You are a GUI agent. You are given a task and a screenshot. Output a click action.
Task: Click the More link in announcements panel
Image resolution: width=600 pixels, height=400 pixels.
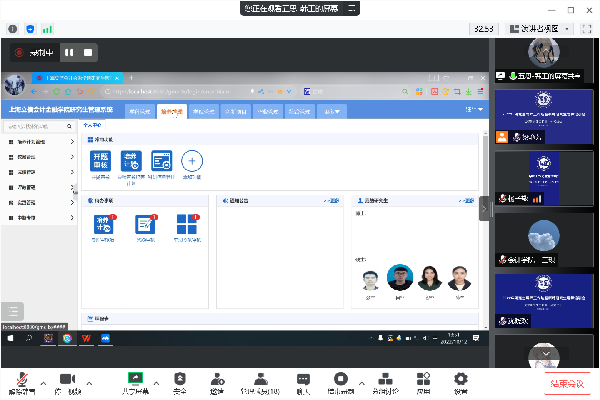coord(332,201)
